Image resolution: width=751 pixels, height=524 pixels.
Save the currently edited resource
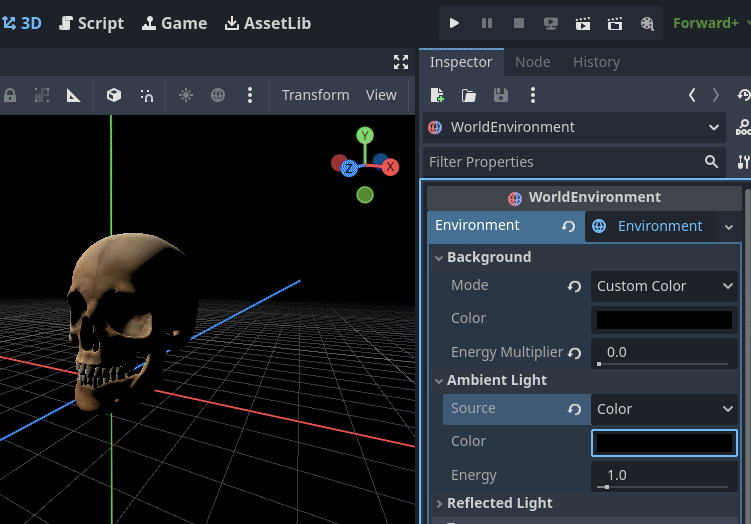(501, 95)
